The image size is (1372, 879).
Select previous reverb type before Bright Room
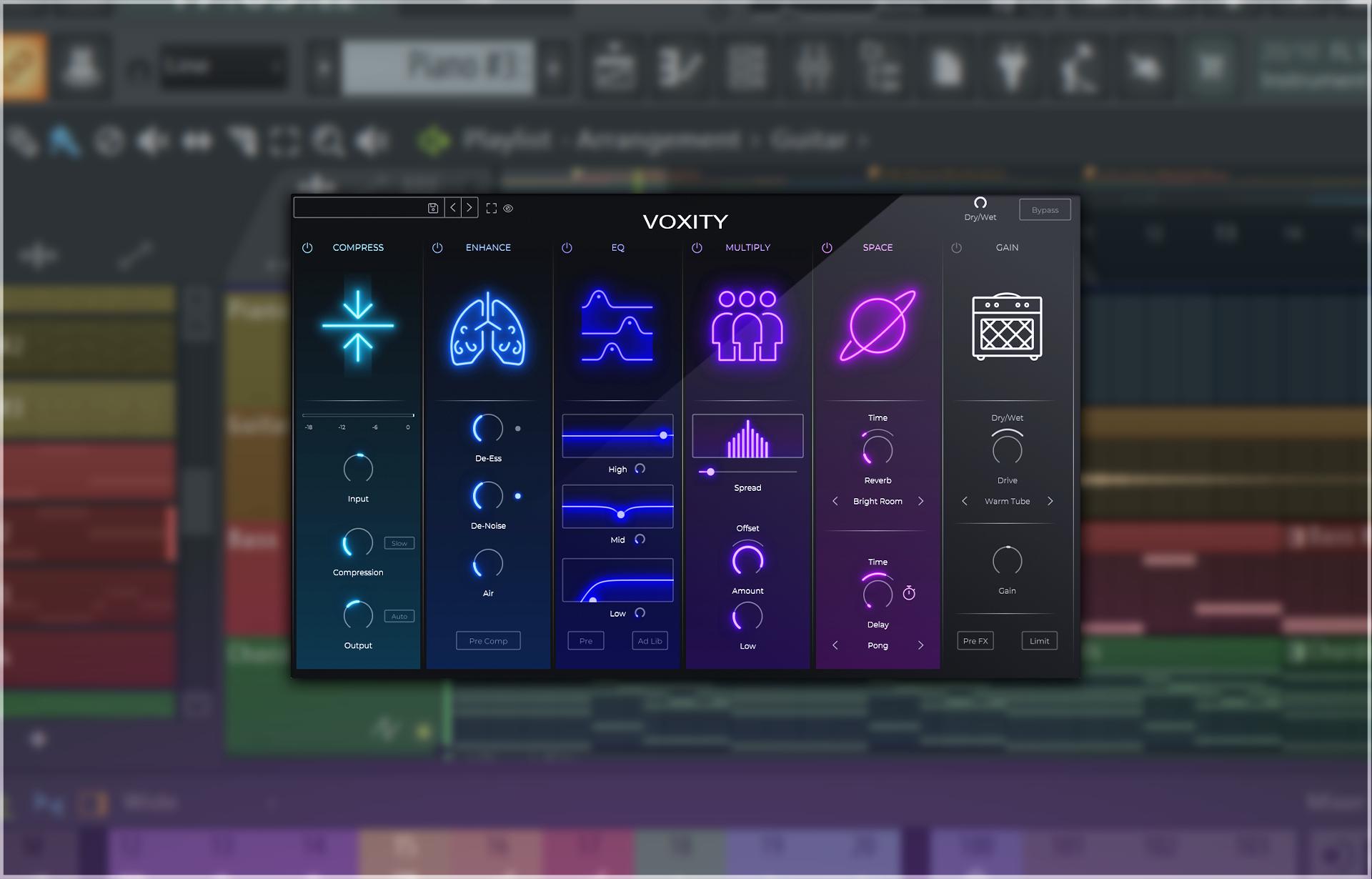tap(835, 501)
